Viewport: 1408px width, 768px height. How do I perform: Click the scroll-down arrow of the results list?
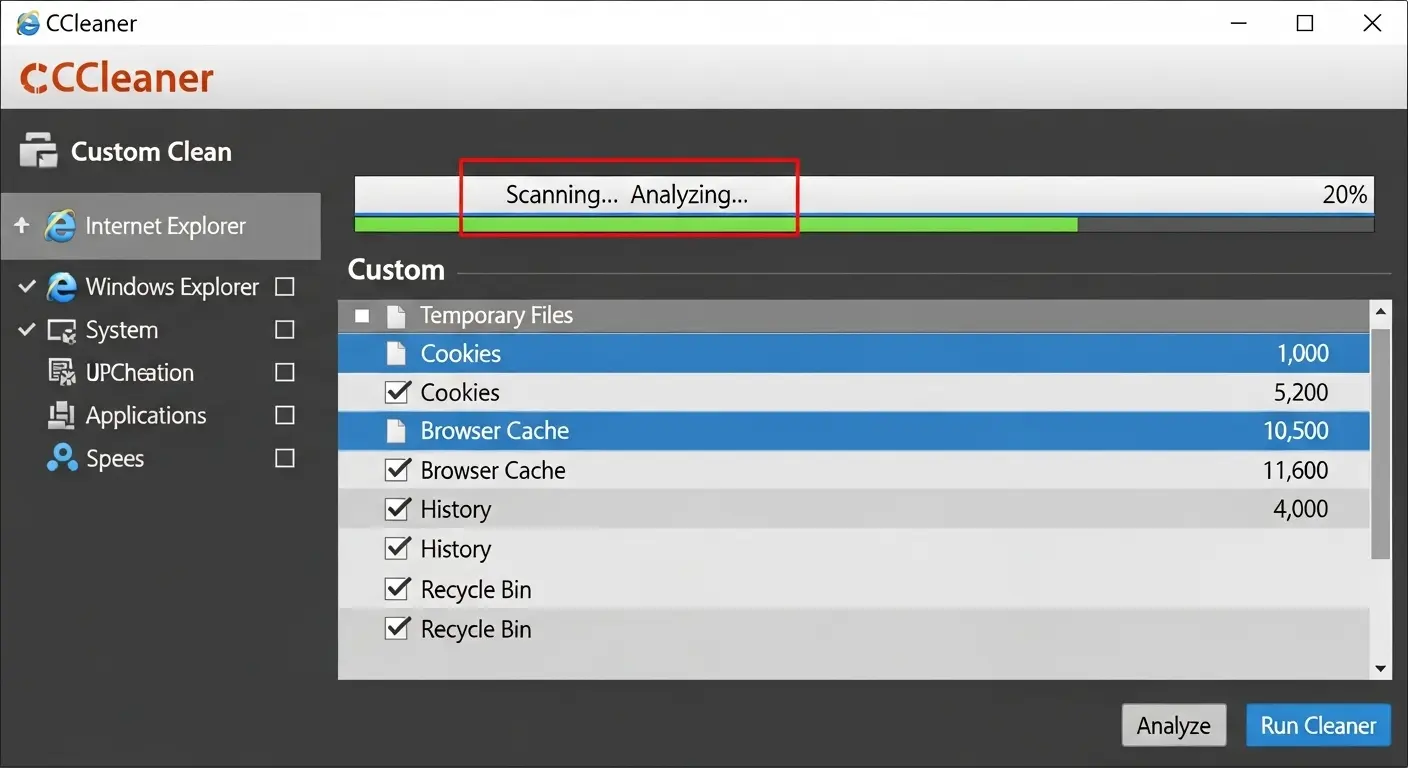[x=1381, y=669]
